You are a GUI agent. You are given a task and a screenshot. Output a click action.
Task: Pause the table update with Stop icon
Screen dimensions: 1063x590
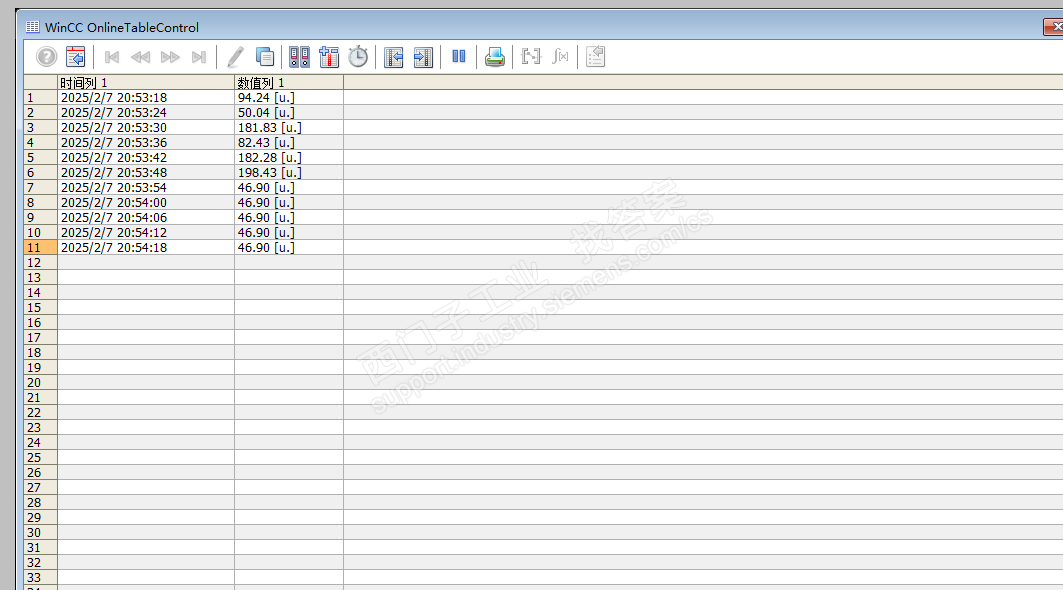tap(459, 56)
